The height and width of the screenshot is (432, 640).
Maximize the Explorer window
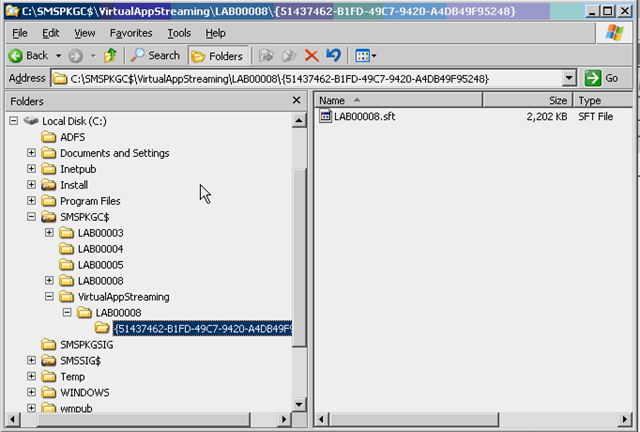607,11
